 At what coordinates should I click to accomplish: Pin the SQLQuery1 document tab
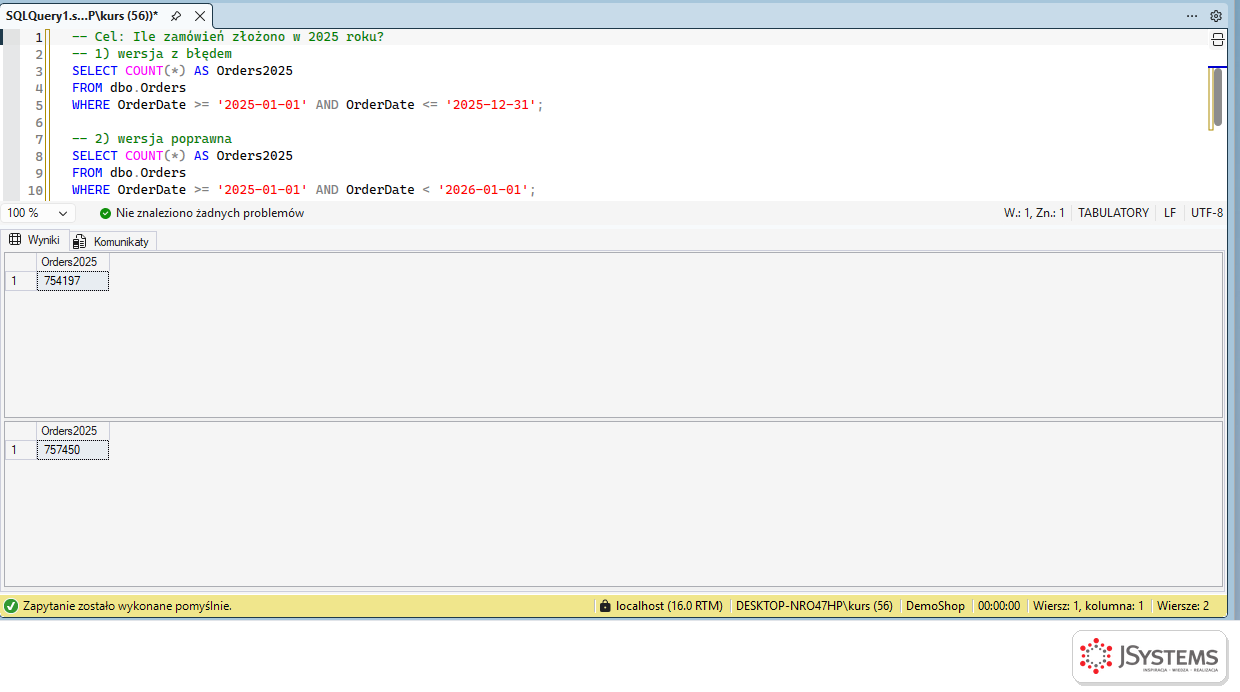(176, 16)
